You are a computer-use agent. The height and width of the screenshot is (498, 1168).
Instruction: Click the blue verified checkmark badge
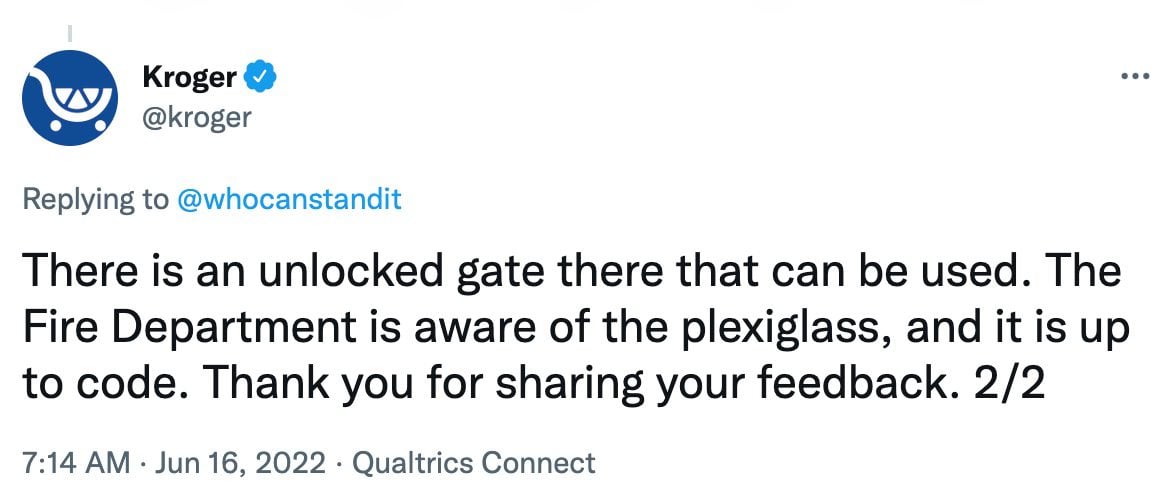tap(260, 76)
